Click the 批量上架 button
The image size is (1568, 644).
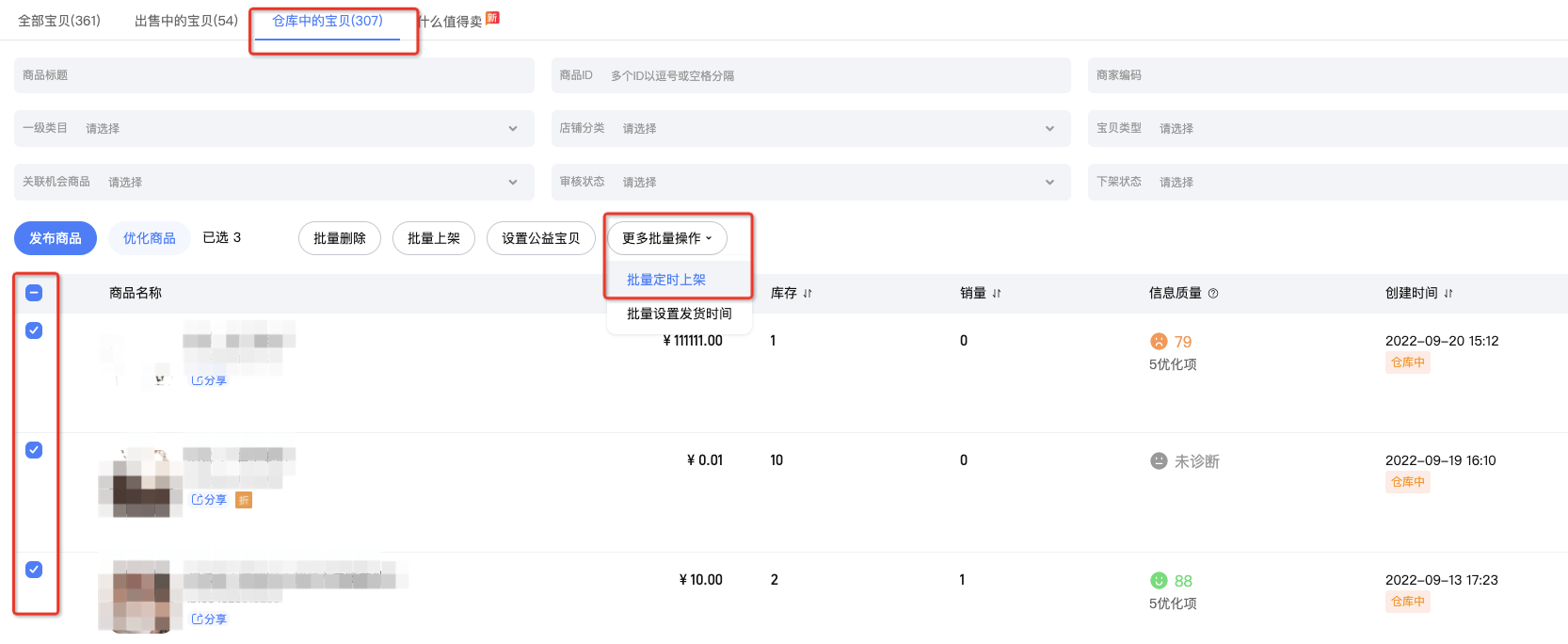pos(434,238)
